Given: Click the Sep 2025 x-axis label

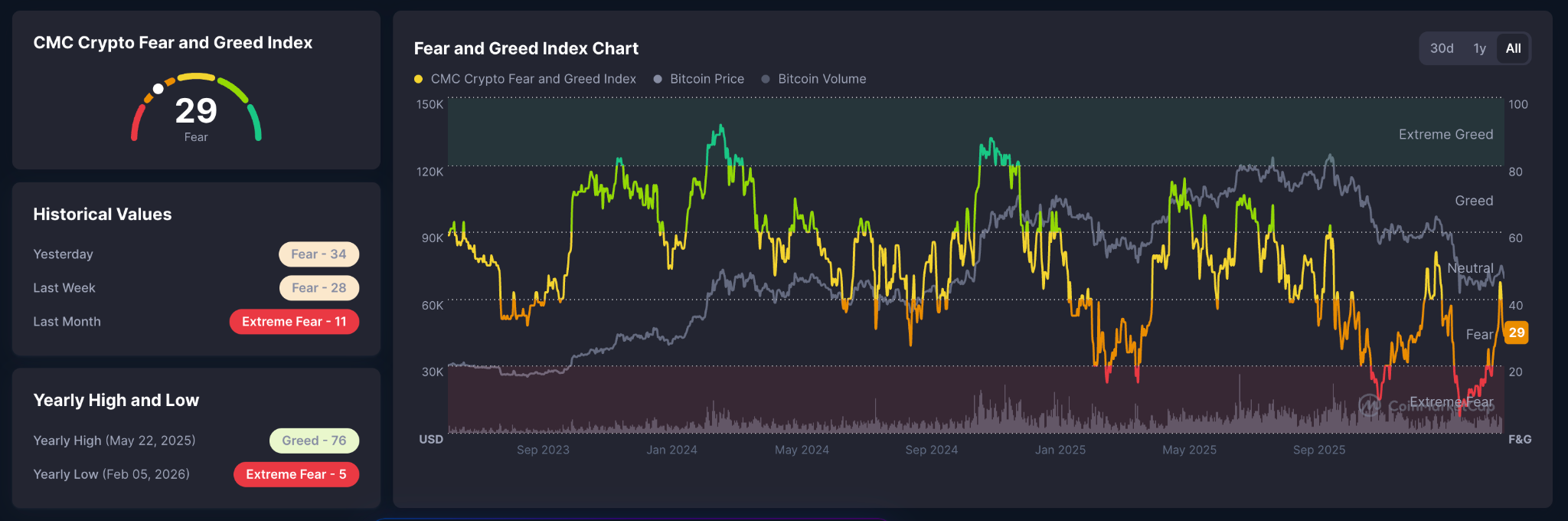Looking at the screenshot, I should pyautogui.click(x=1319, y=450).
